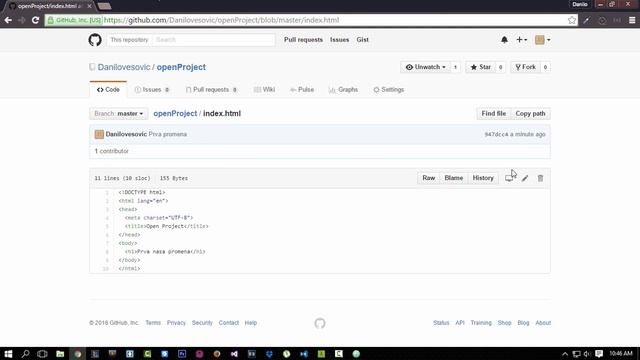Open the Terms footer link
Viewport: 640px width, 360px height.
[153, 323]
